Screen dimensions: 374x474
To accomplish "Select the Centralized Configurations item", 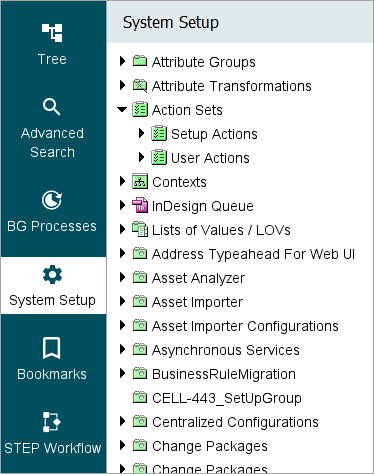I will coord(235,422).
